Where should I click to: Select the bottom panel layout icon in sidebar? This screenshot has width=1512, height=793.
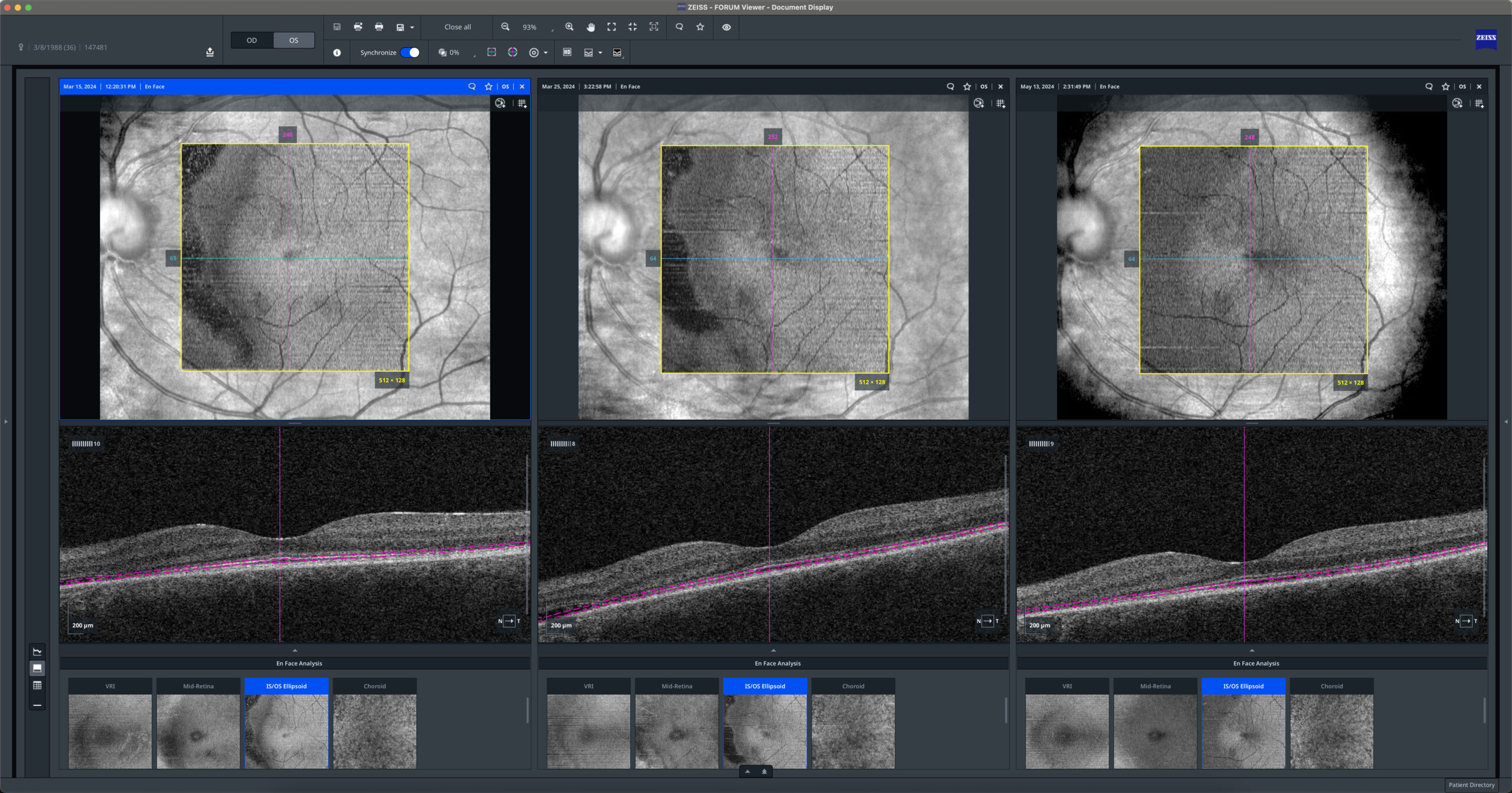pos(37,668)
